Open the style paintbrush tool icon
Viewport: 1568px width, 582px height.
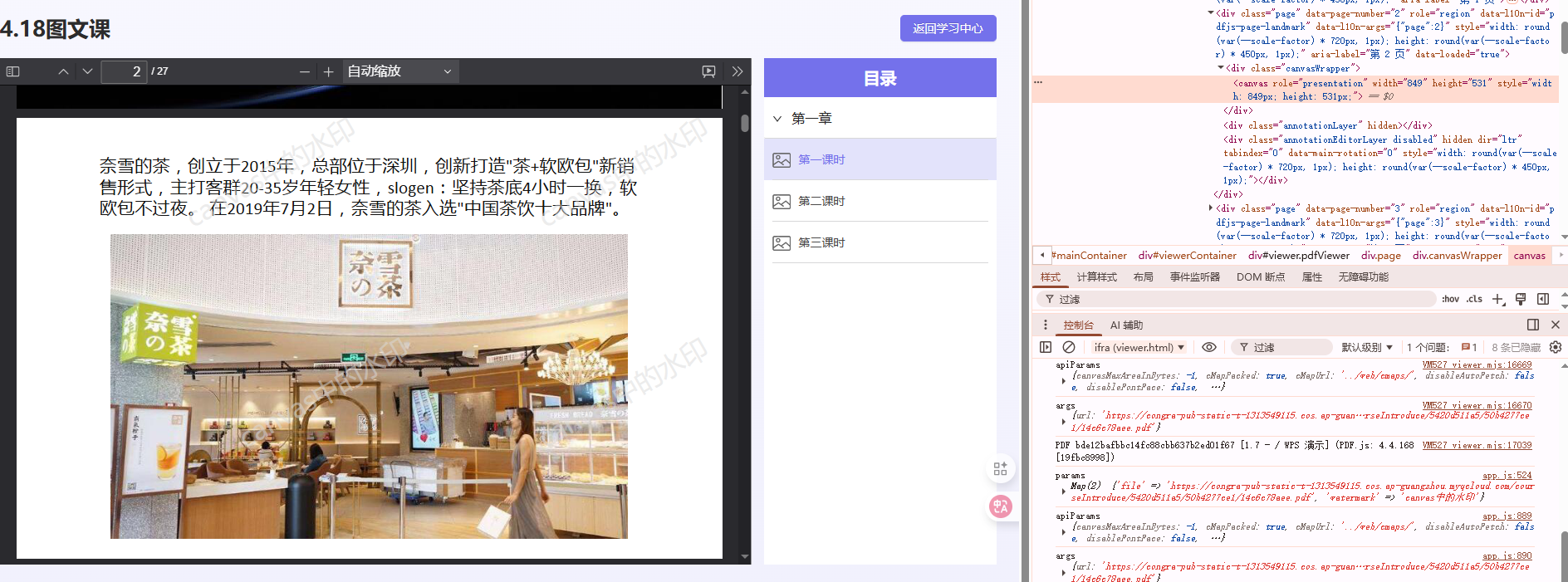(x=1521, y=299)
